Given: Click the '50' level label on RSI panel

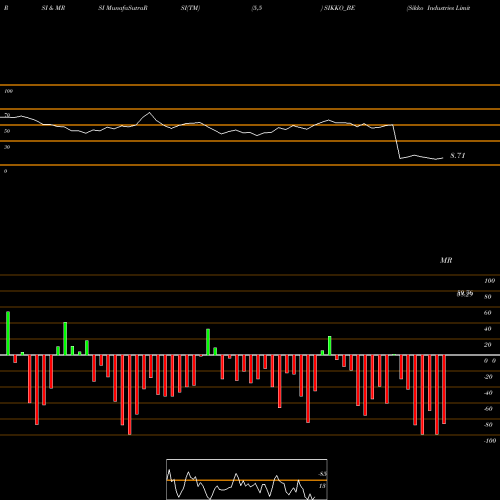Looking at the screenshot, I should [x=7, y=131].
